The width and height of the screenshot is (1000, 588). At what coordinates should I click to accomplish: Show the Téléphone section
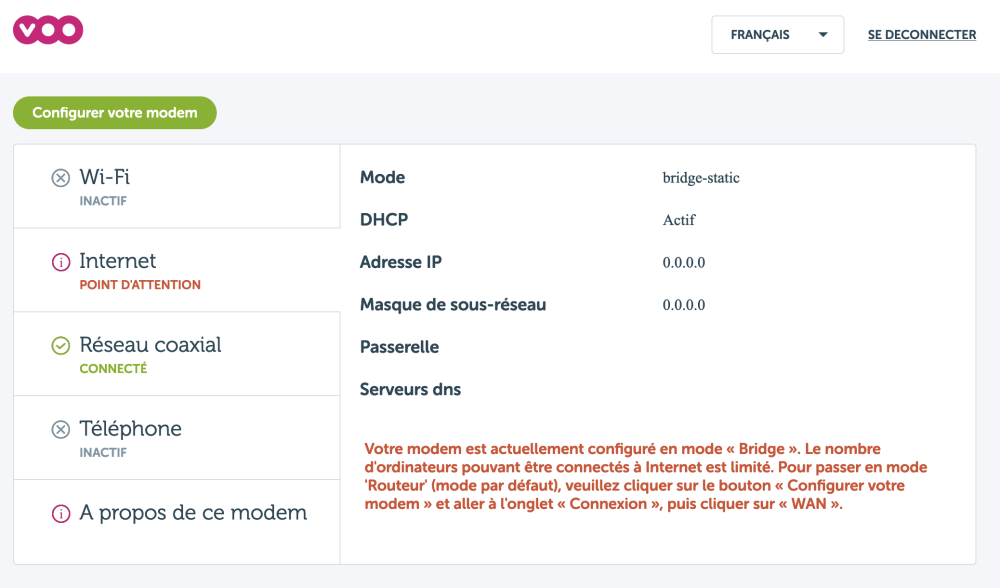[x=176, y=438]
